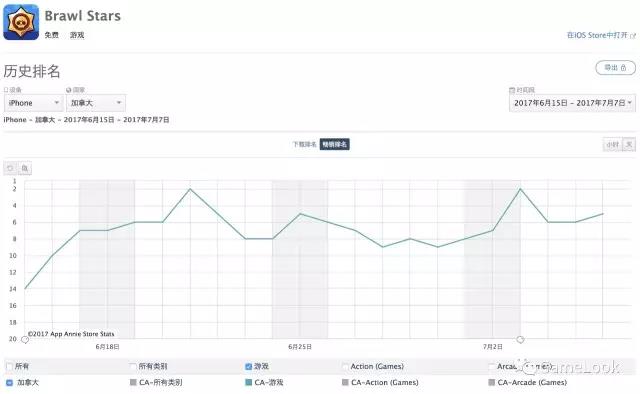Image resolution: width=640 pixels, height=394 pixels.
Task: Open the 在iOS Store中打开 link
Action: tap(601, 36)
